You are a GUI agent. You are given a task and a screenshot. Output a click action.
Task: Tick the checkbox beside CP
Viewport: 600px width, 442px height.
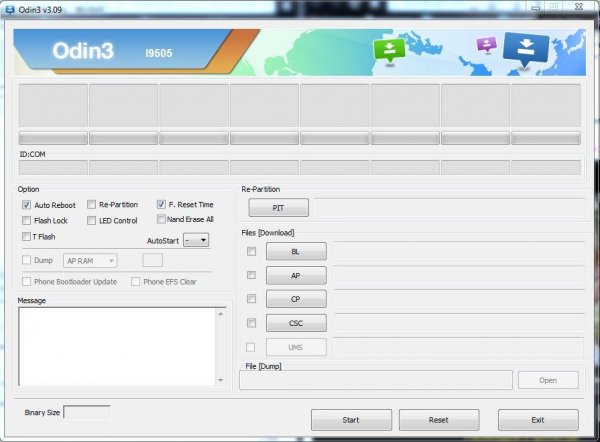coord(251,298)
